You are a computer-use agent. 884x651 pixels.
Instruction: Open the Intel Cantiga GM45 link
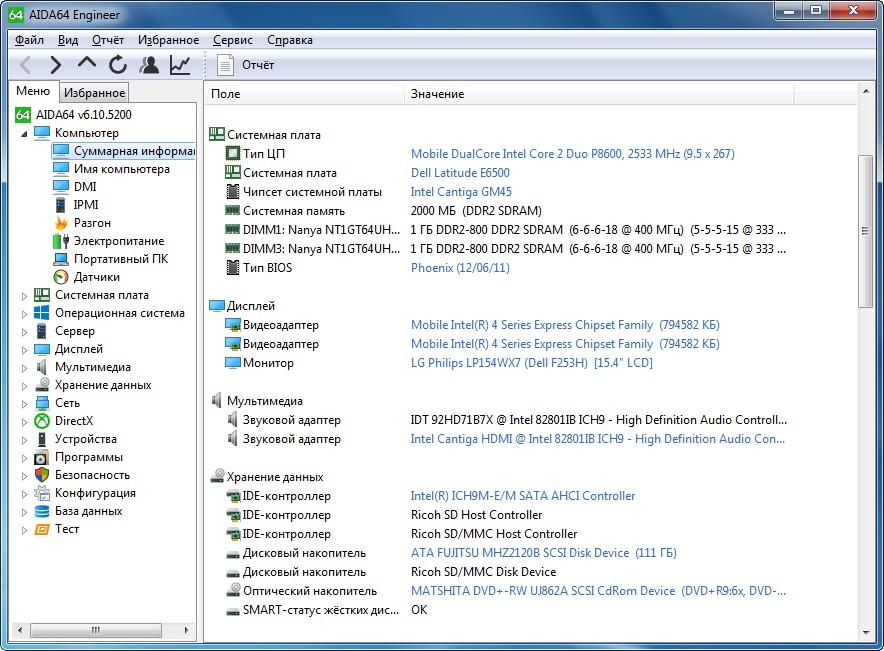[x=461, y=192]
